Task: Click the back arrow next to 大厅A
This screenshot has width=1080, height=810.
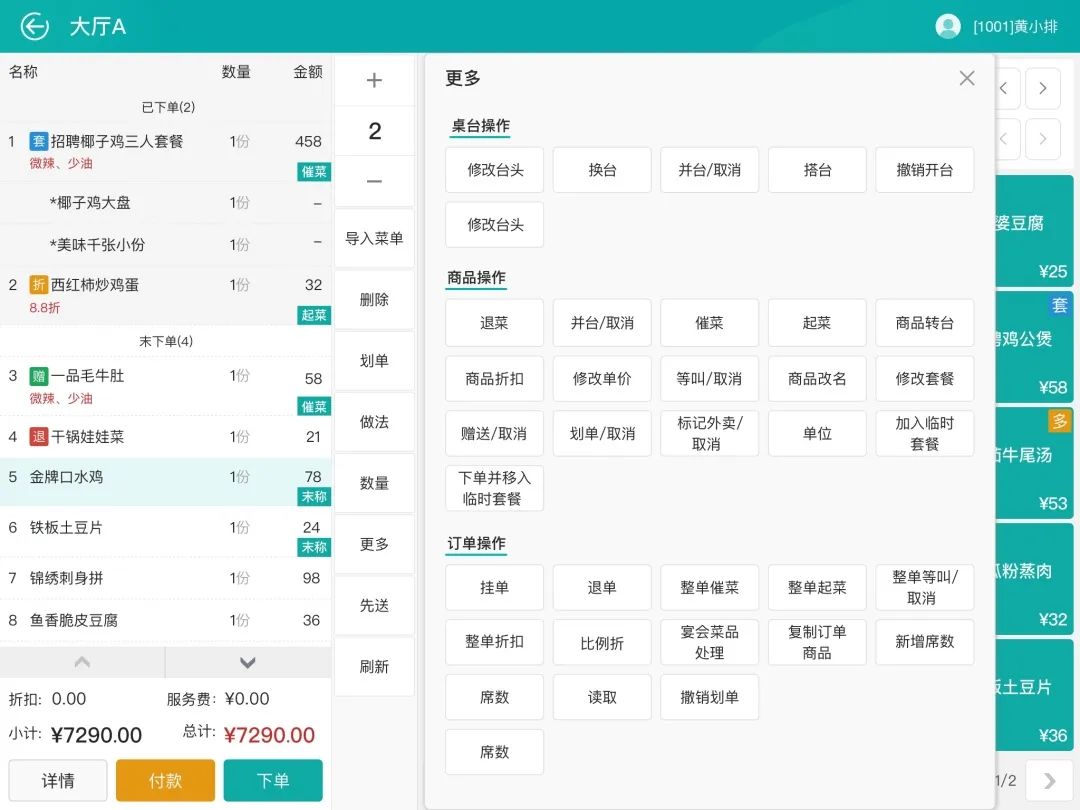Action: click(35, 27)
